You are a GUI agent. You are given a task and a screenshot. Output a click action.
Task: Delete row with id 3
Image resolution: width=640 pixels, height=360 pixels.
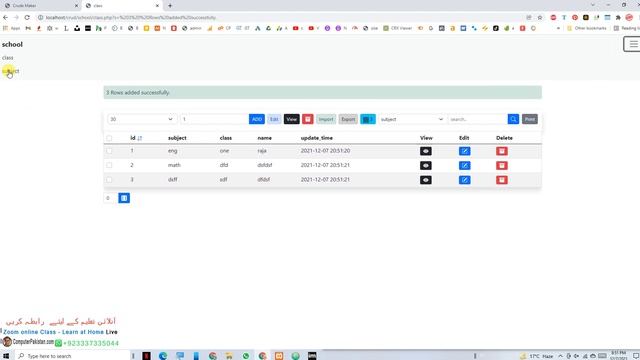click(502, 180)
